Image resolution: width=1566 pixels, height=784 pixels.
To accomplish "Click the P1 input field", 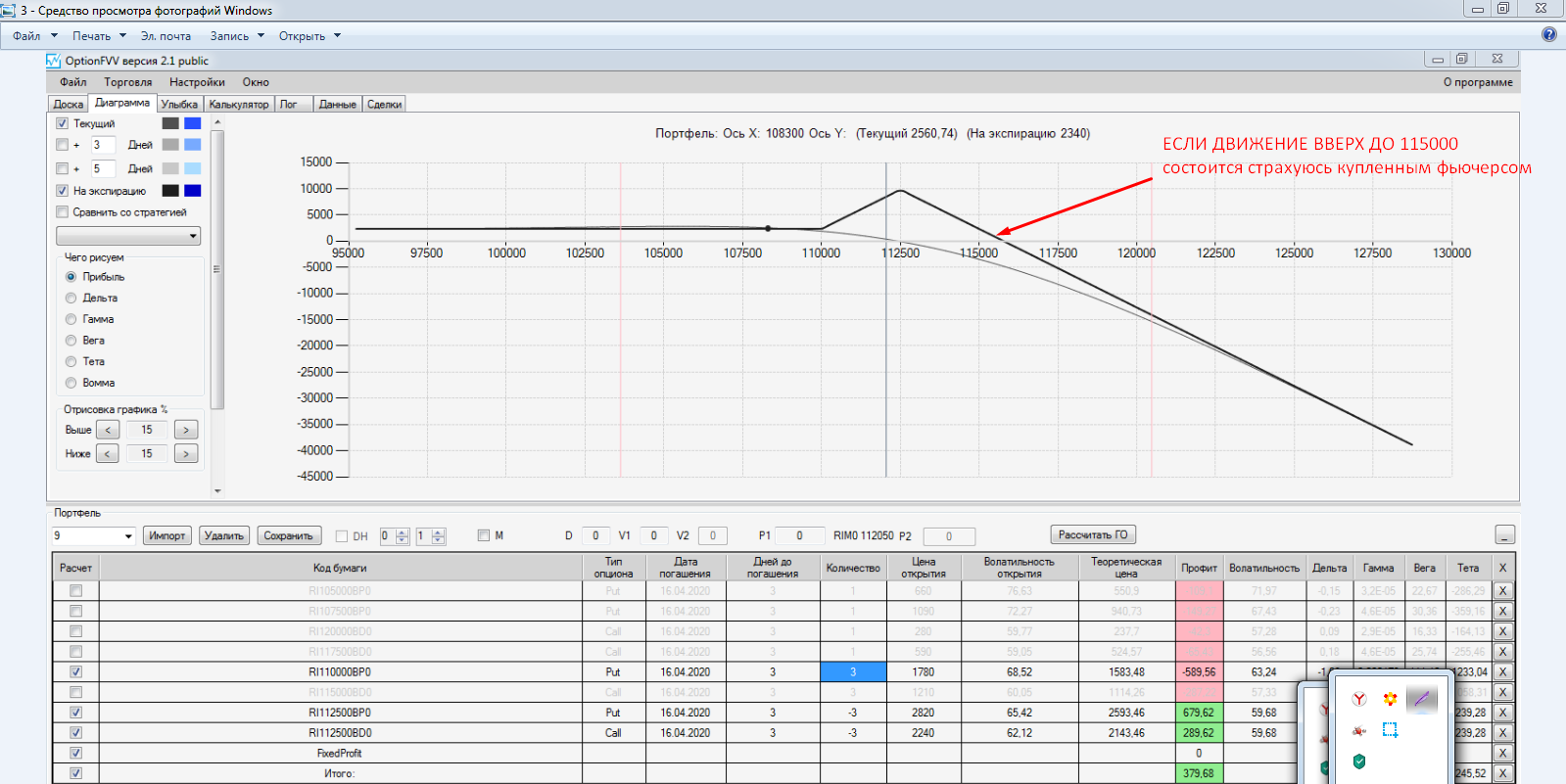I will (799, 535).
